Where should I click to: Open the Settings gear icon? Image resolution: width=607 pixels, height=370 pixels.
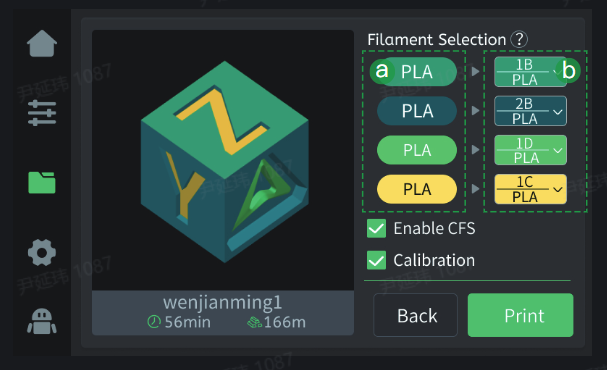pyautogui.click(x=42, y=252)
